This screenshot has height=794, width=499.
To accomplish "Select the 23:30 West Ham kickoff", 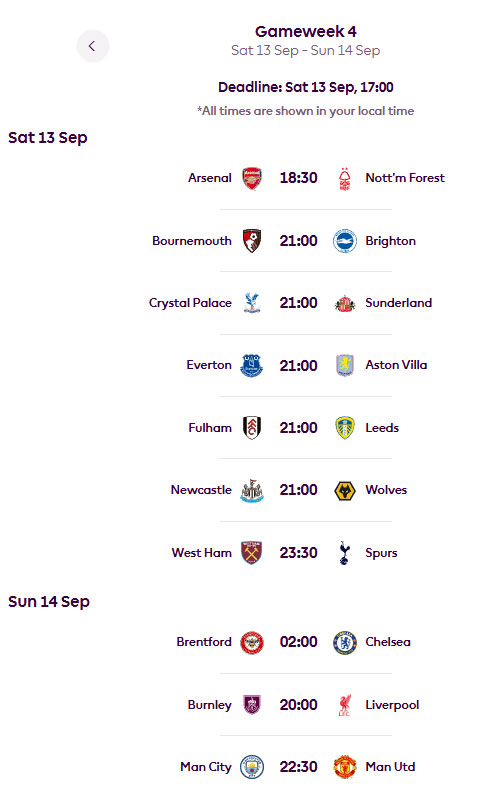I will (298, 553).
